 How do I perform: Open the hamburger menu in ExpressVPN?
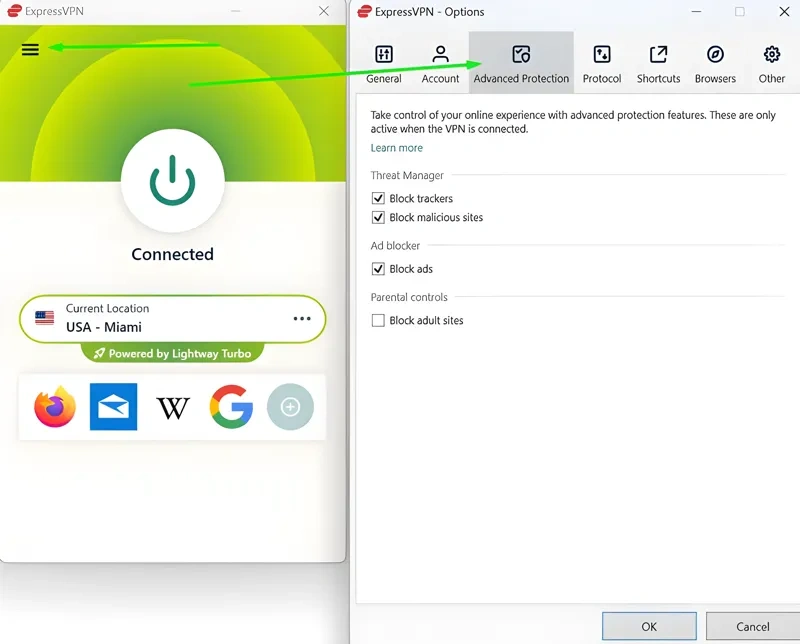(30, 49)
